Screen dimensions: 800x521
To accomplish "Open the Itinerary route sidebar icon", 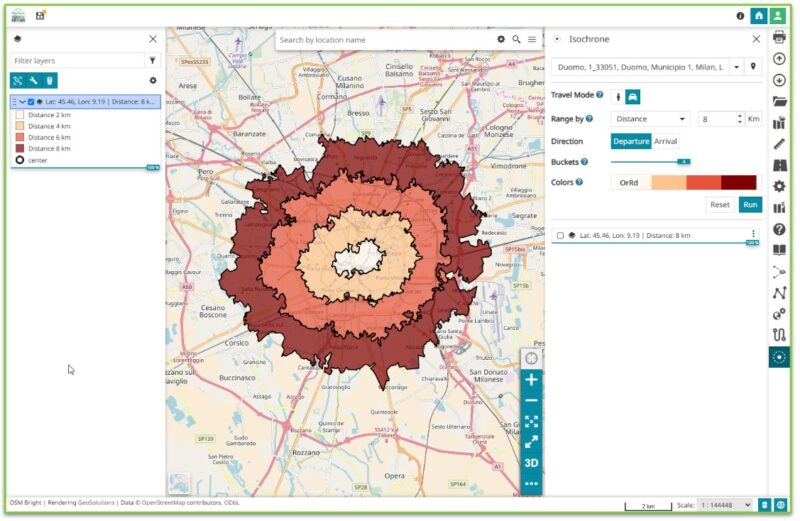I will [x=779, y=335].
